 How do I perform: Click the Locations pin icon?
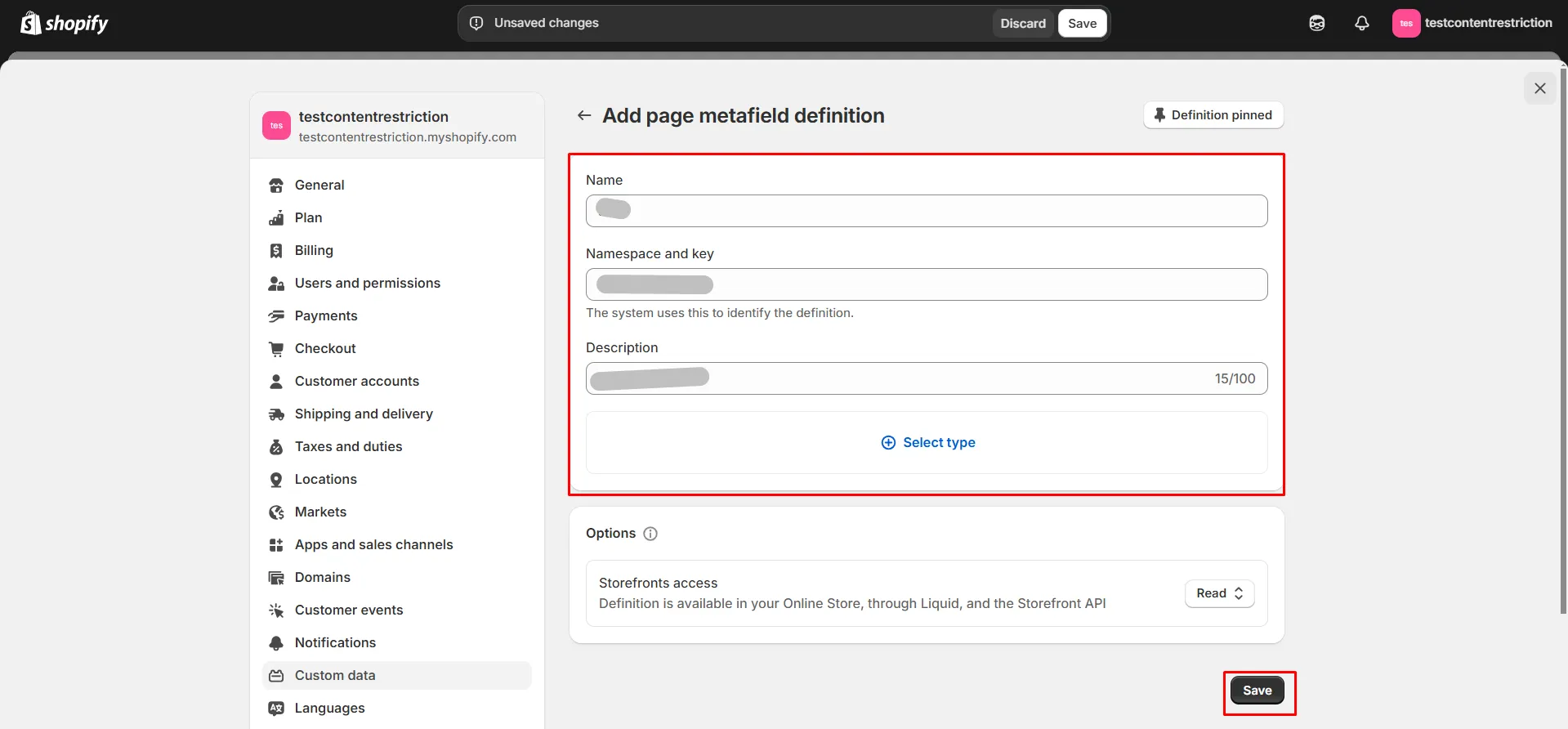276,480
